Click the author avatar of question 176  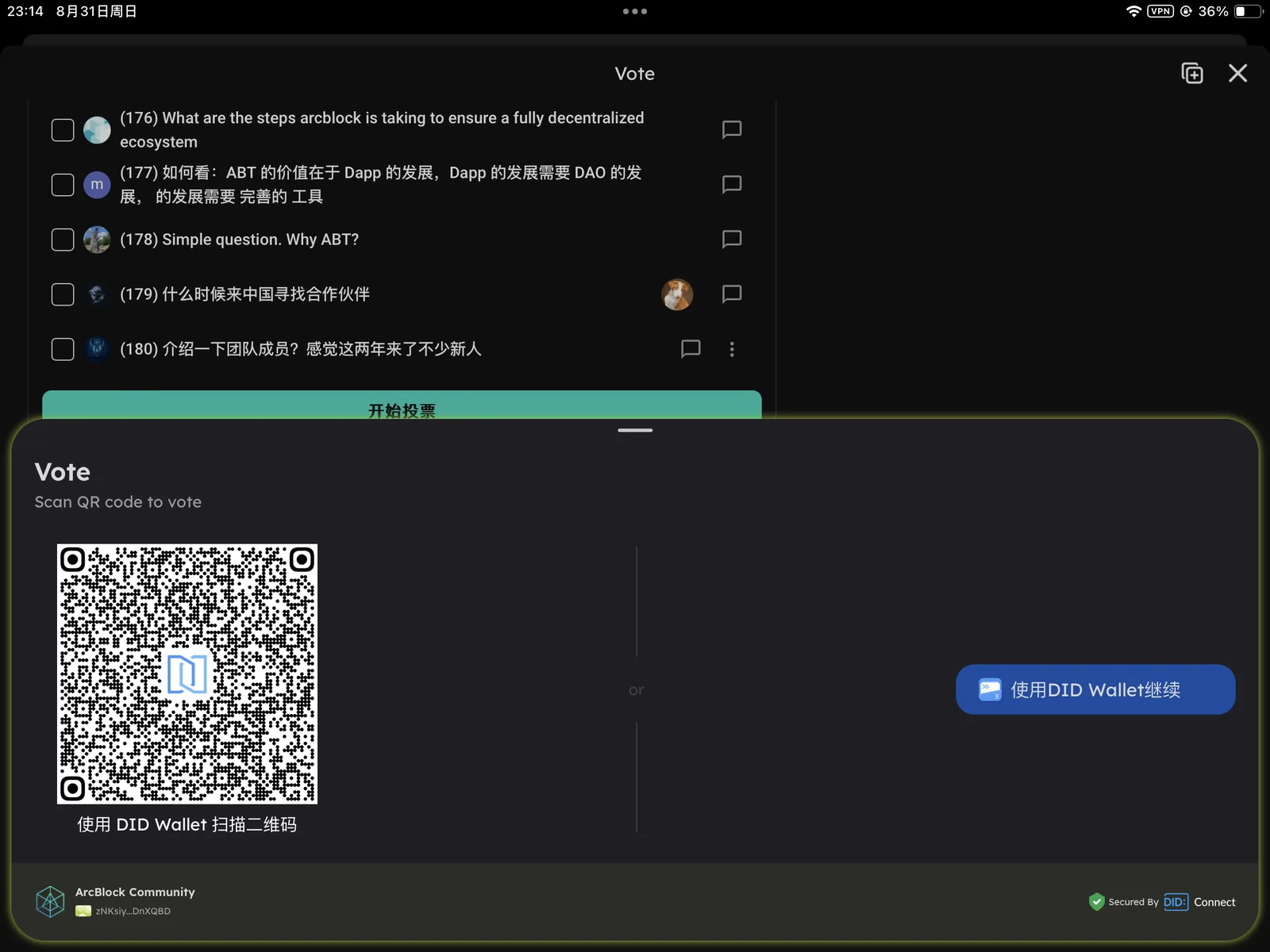pyautogui.click(x=97, y=130)
